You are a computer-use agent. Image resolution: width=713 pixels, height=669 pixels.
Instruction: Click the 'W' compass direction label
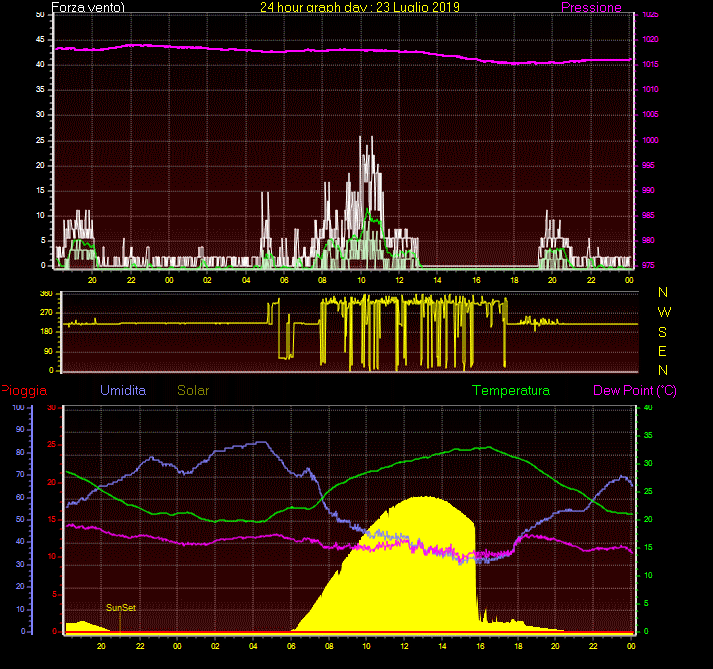tap(664, 312)
